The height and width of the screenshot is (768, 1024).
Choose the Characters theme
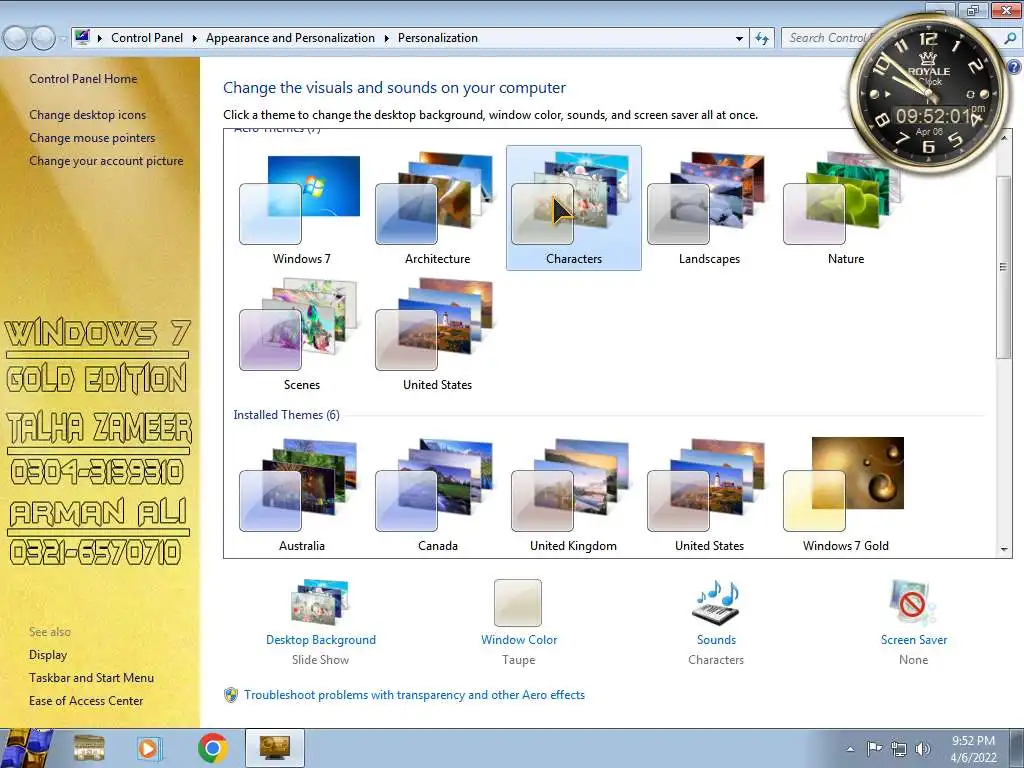pyautogui.click(x=573, y=208)
